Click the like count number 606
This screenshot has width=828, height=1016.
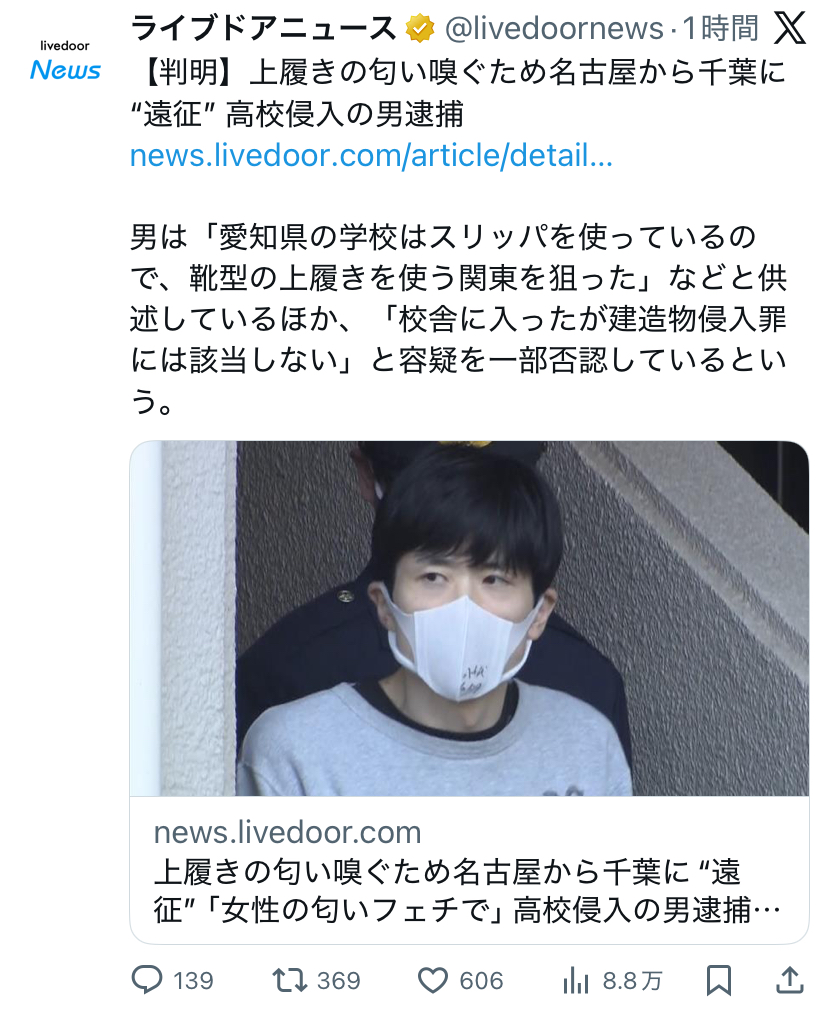tap(481, 981)
